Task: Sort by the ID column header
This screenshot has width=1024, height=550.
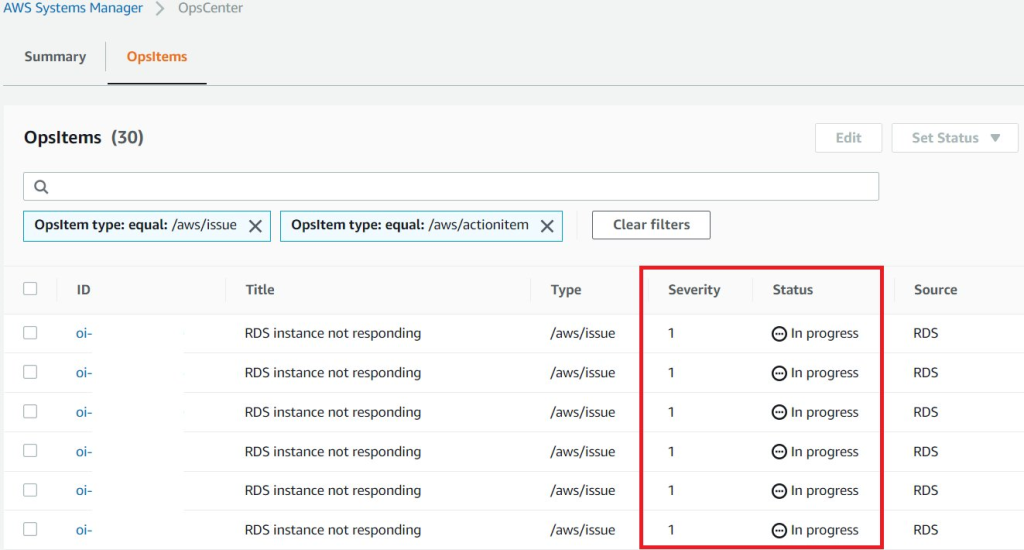Action: click(84, 289)
